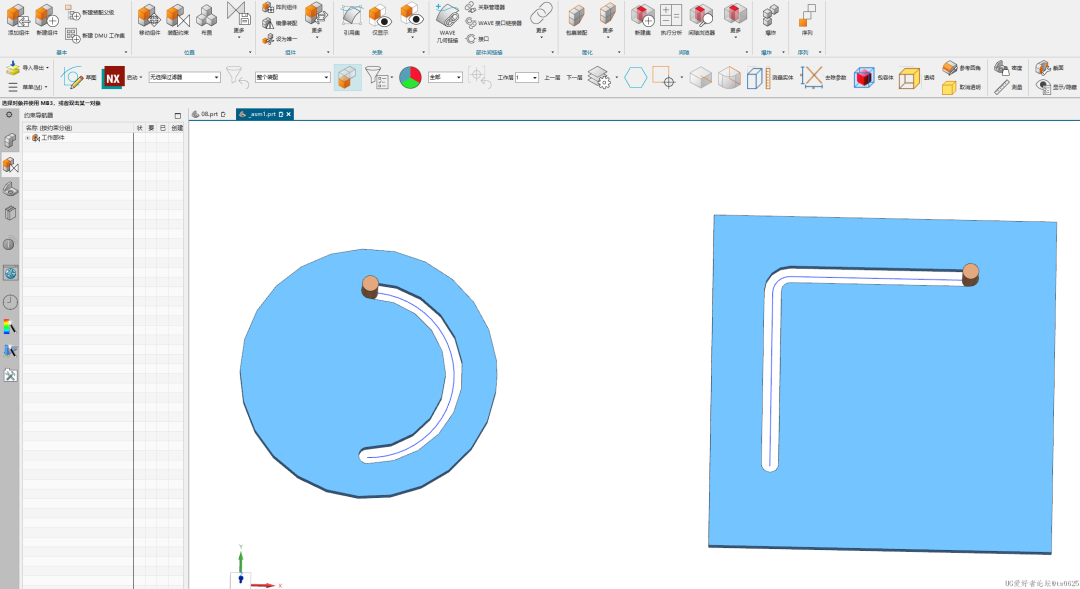Open the History clock icon in sidebar
This screenshot has width=1080, height=589.
tap(10, 302)
